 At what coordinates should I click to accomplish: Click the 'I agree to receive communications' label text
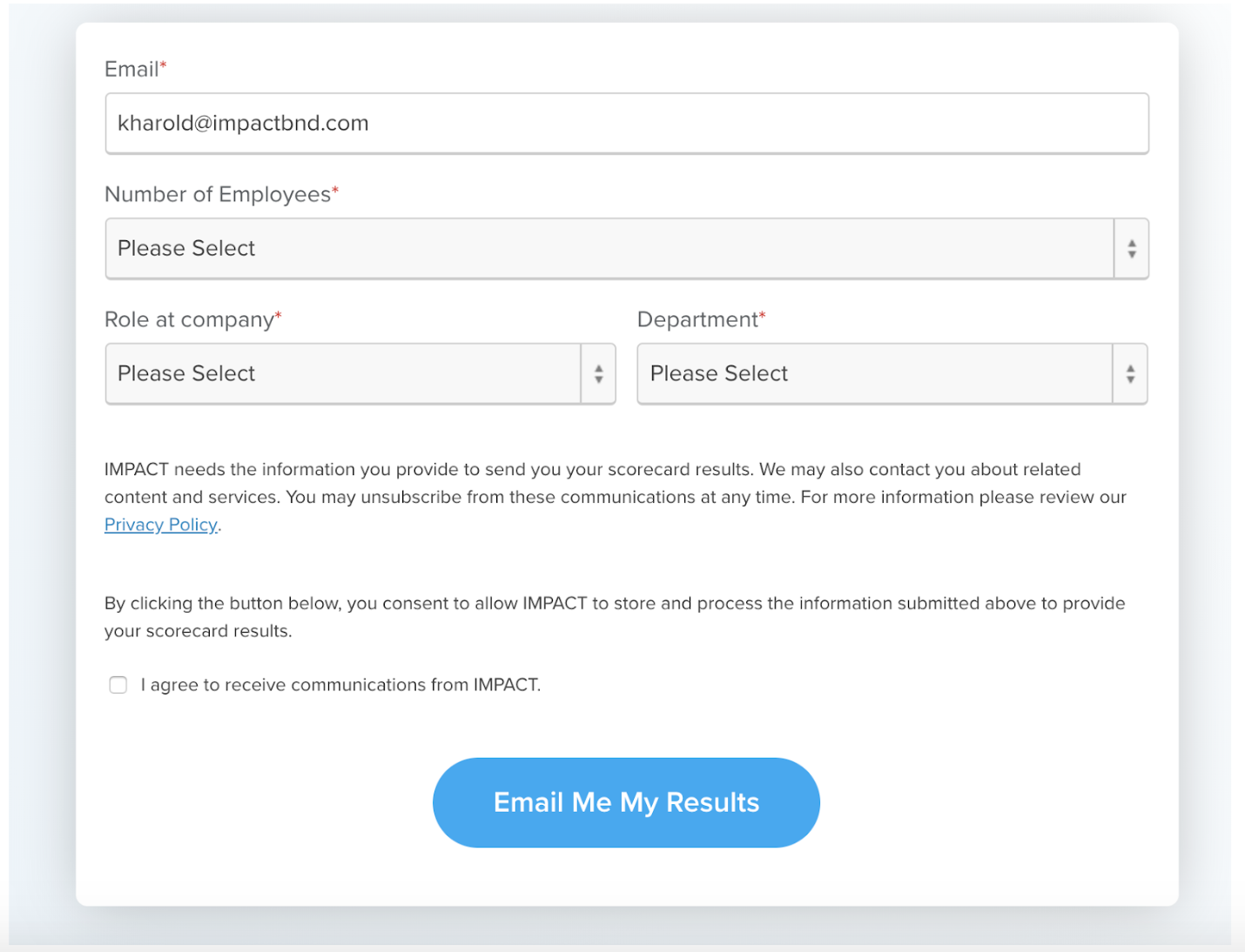click(x=340, y=685)
